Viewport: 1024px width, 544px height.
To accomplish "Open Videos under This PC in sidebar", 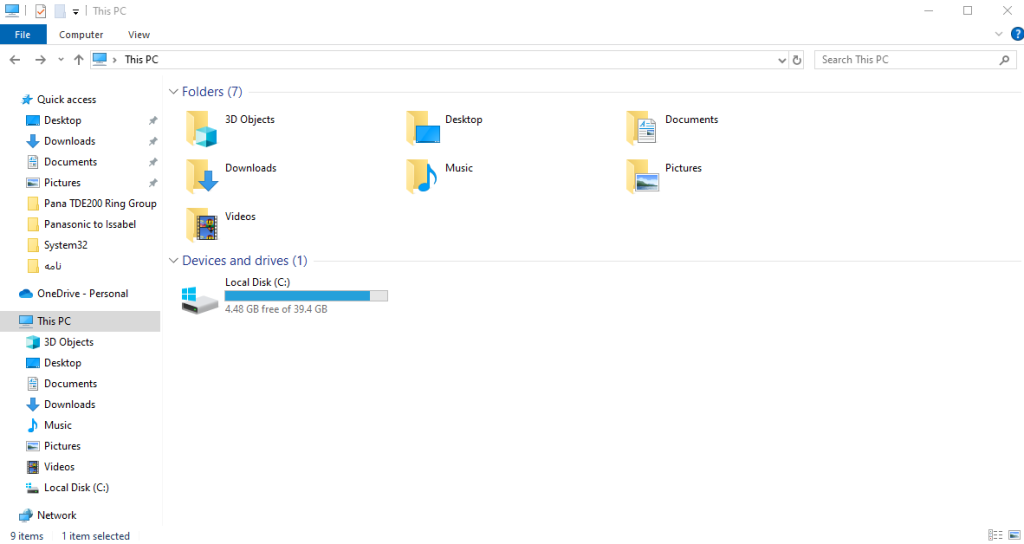I will [x=59, y=467].
